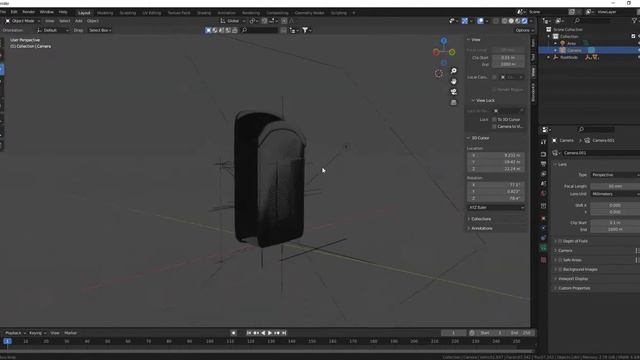Open XYZ Euler rotation mode dropdown
This screenshot has height=360, width=640.
coord(496,207)
